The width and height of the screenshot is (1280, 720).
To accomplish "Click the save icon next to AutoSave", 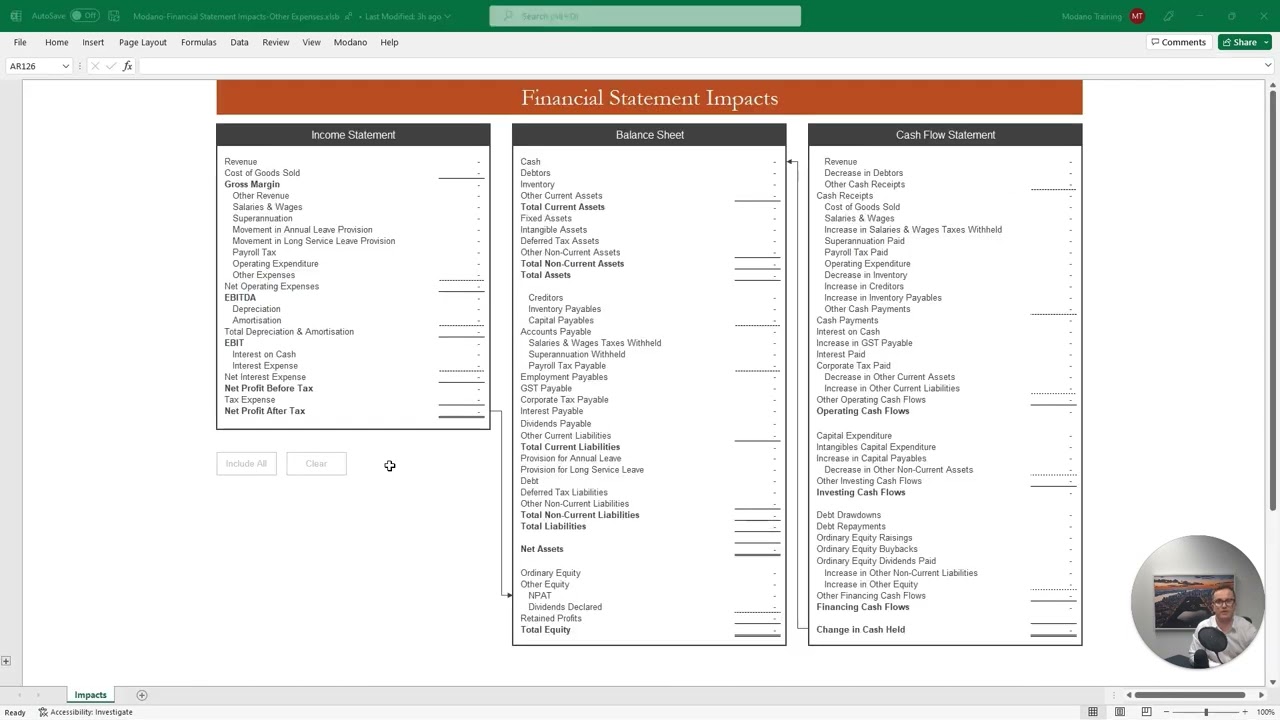I will click(x=113, y=16).
